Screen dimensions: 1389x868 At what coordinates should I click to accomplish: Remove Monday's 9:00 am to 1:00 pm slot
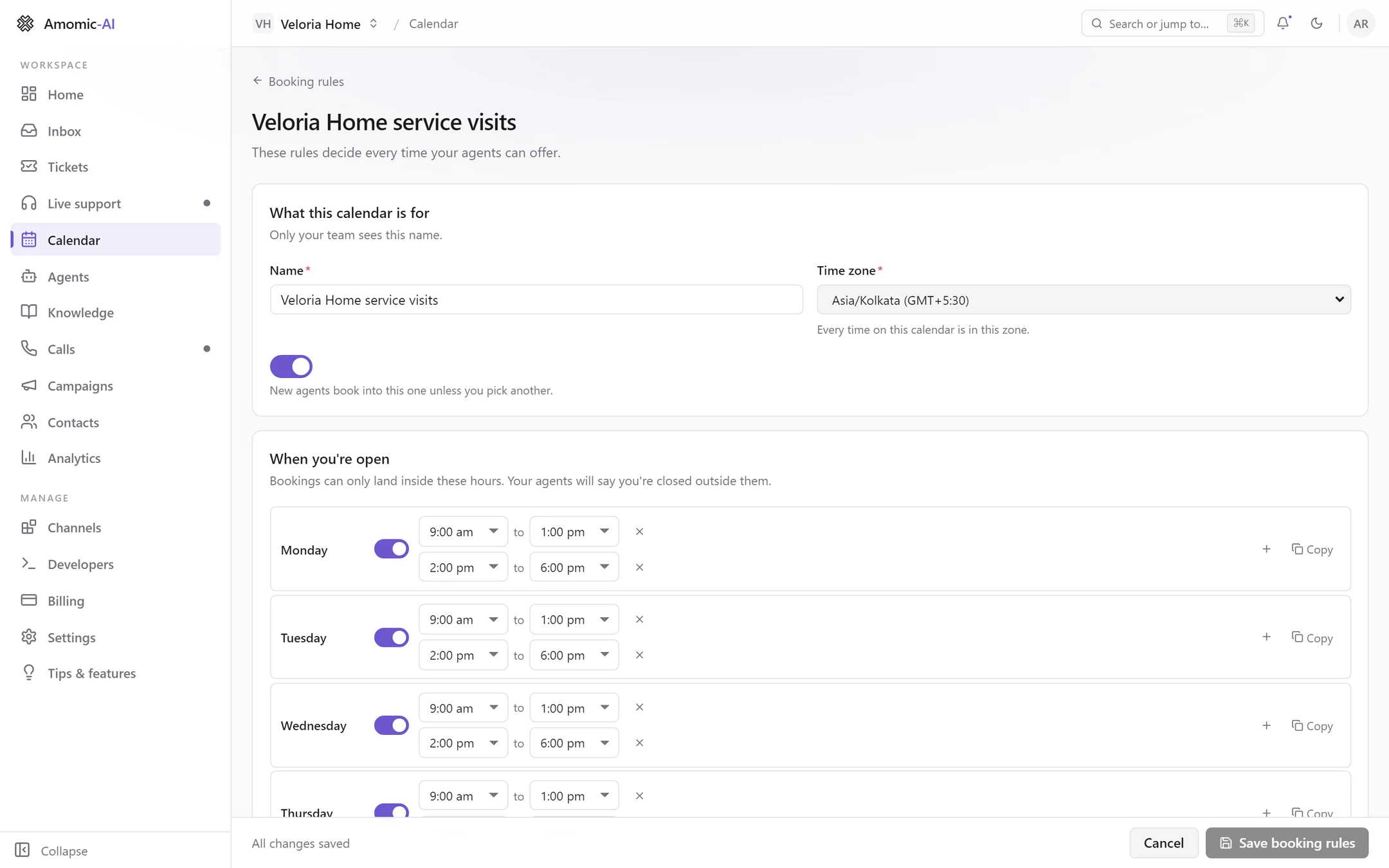tap(639, 532)
